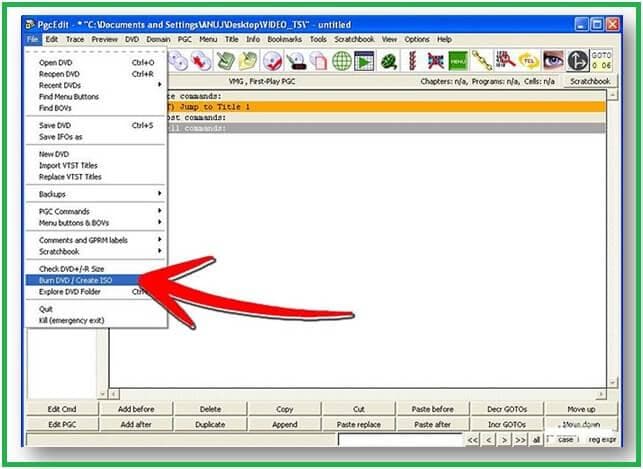Click the Scratchbook button beside Cells info

coord(590,81)
